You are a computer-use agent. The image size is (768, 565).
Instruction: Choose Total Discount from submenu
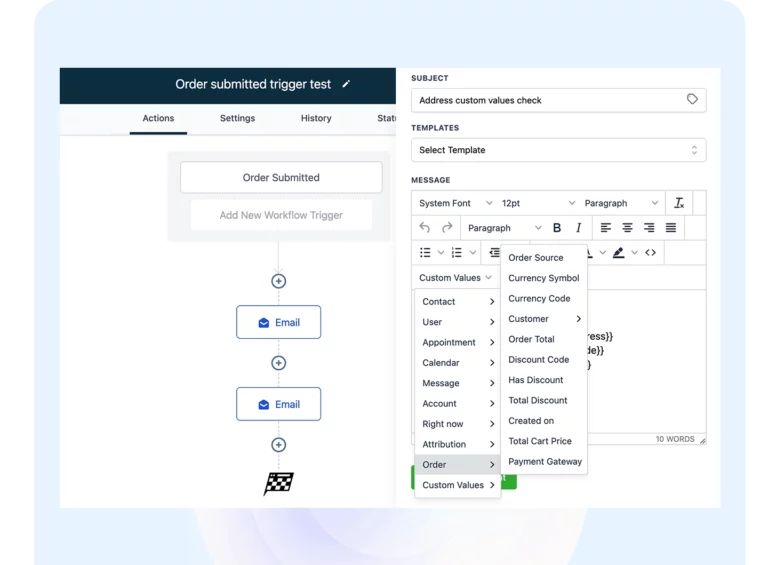point(544,400)
